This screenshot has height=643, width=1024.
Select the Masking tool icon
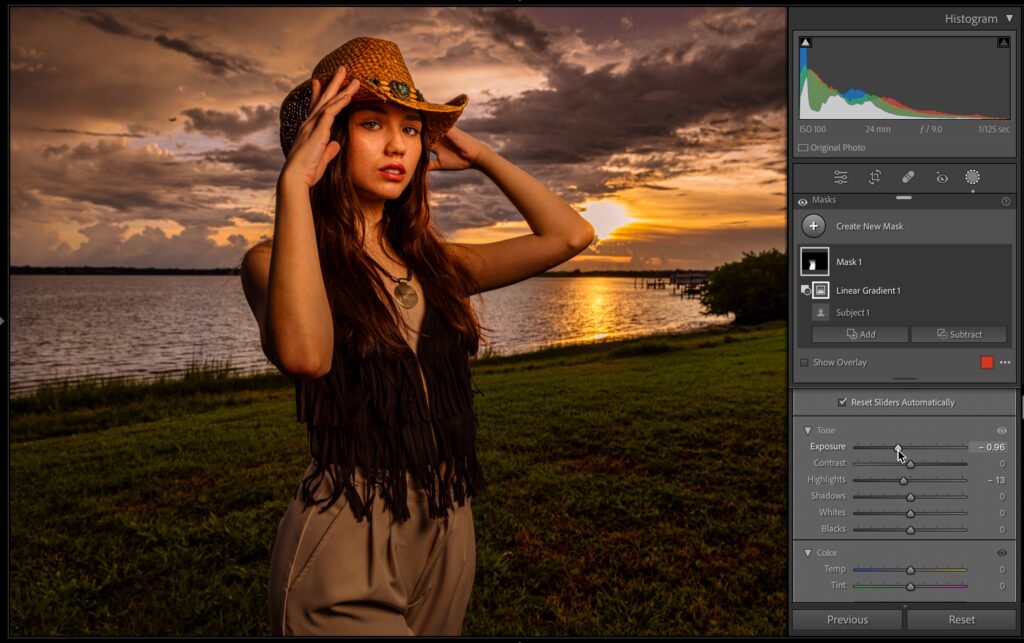(972, 177)
